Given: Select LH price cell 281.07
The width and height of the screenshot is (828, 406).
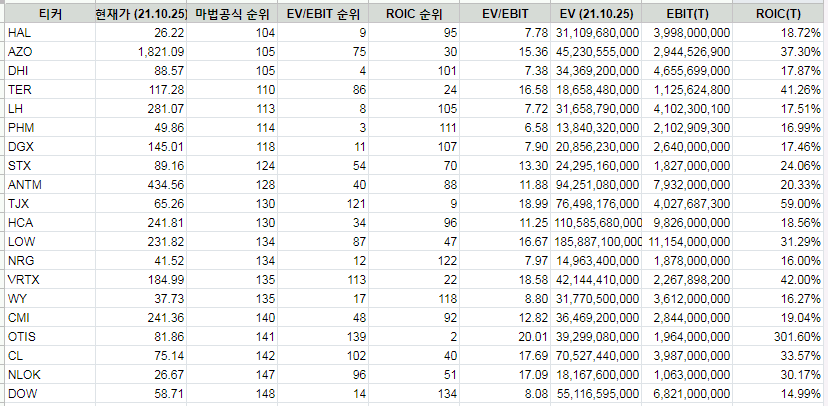Looking at the screenshot, I should pos(141,109).
